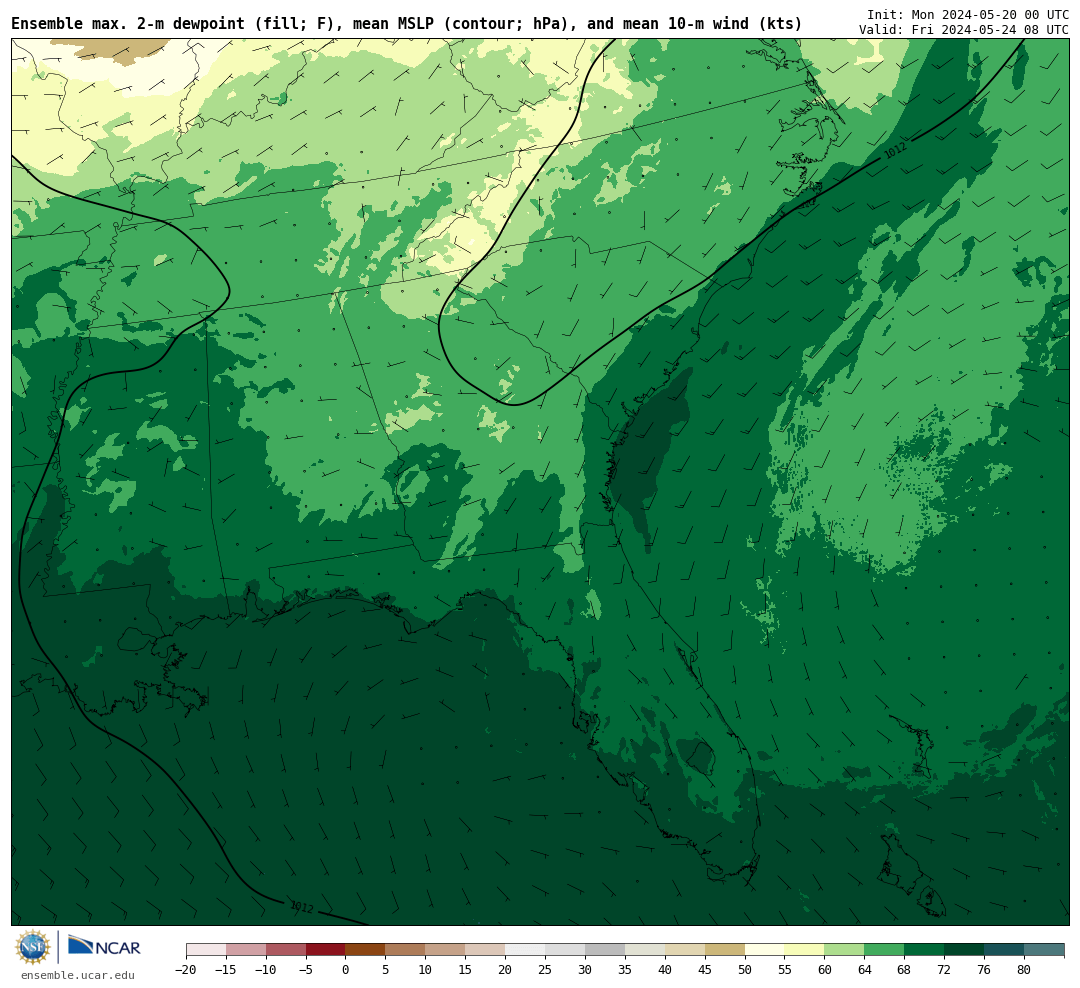Pick the near-white swatch between 20 and 25
The image size is (1080, 988).
(x=526, y=950)
